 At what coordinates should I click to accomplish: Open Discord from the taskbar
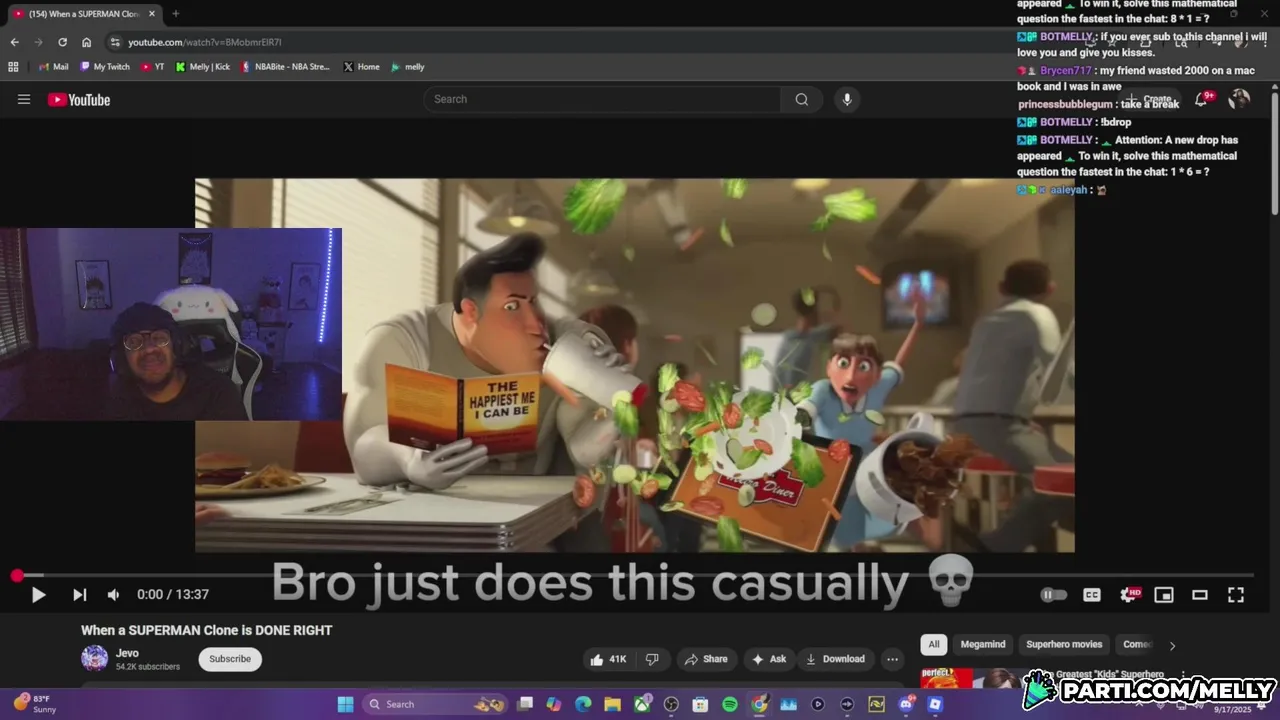coord(906,704)
